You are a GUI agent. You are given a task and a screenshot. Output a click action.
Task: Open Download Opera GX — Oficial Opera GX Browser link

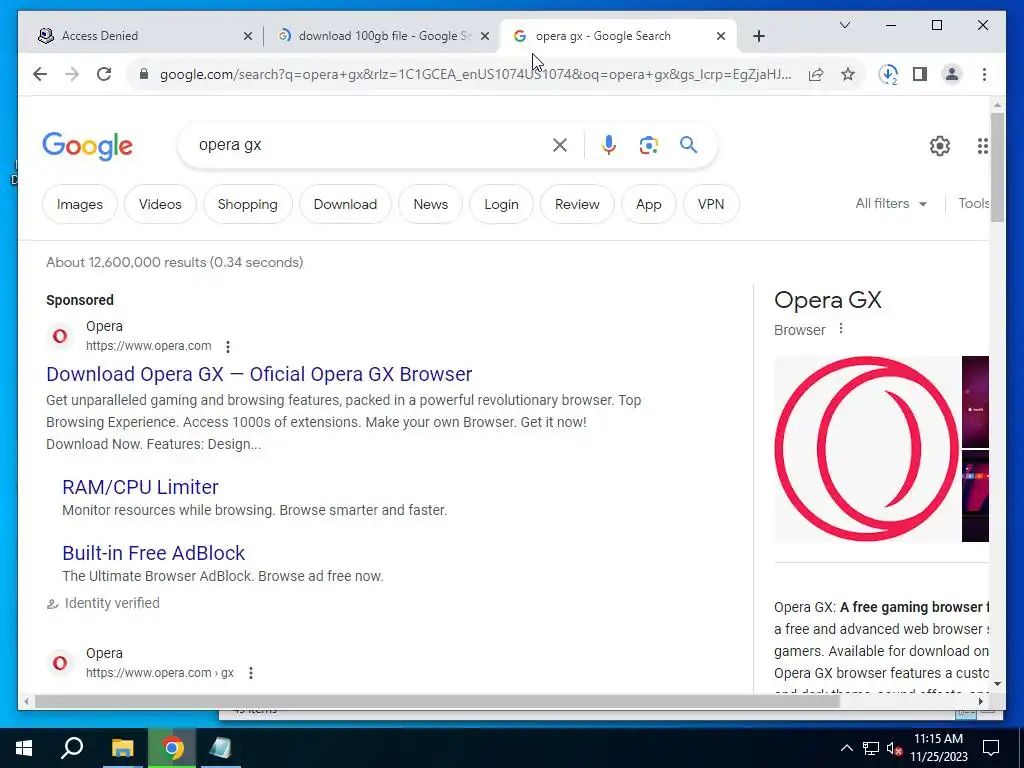(259, 374)
